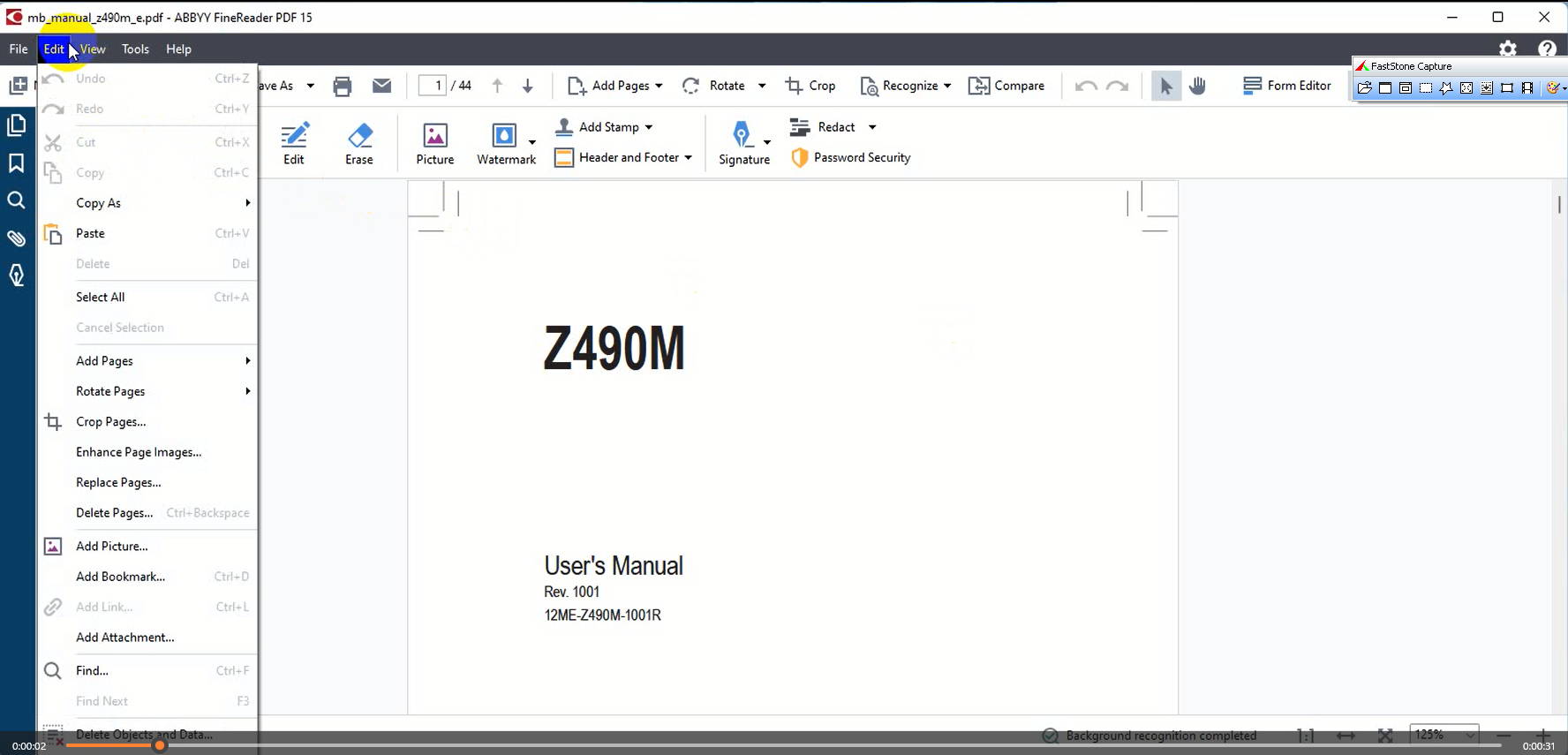
Task: Choose Select All from Edit menu
Action: point(101,298)
